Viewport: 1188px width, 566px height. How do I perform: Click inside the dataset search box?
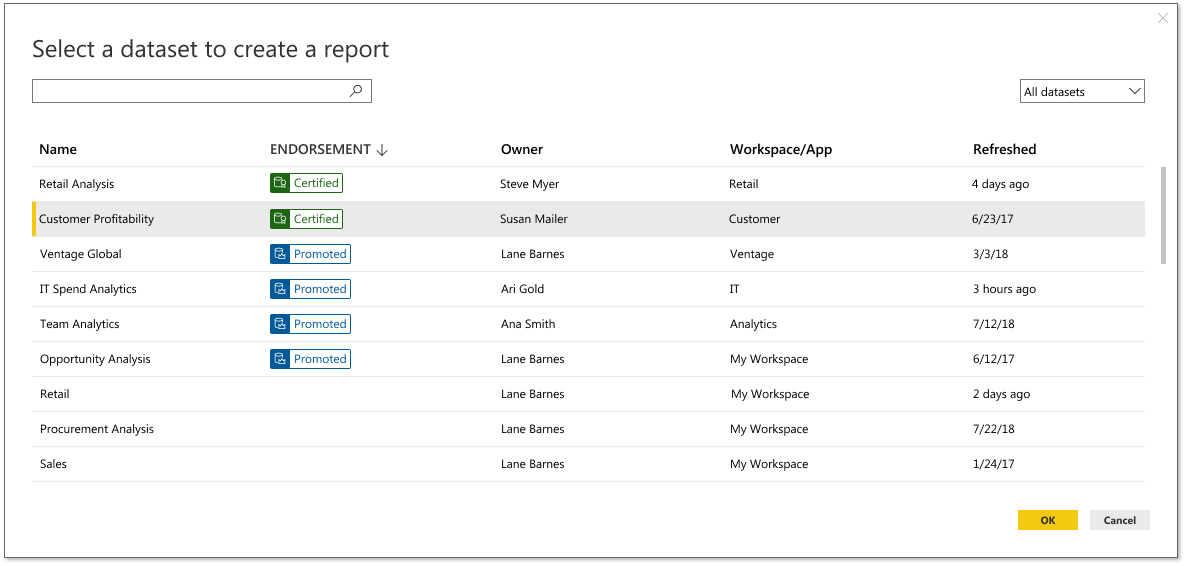pyautogui.click(x=190, y=92)
